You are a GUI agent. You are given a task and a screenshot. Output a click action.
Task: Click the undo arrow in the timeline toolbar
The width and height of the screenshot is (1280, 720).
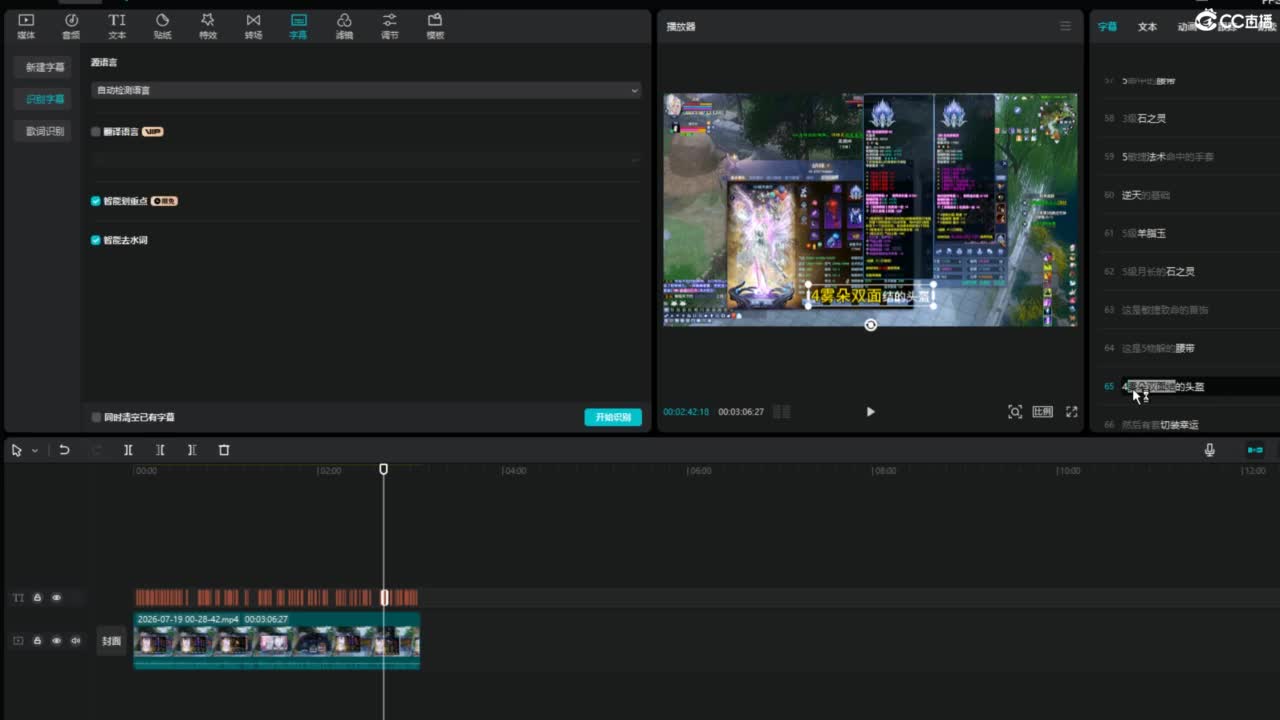tap(64, 450)
